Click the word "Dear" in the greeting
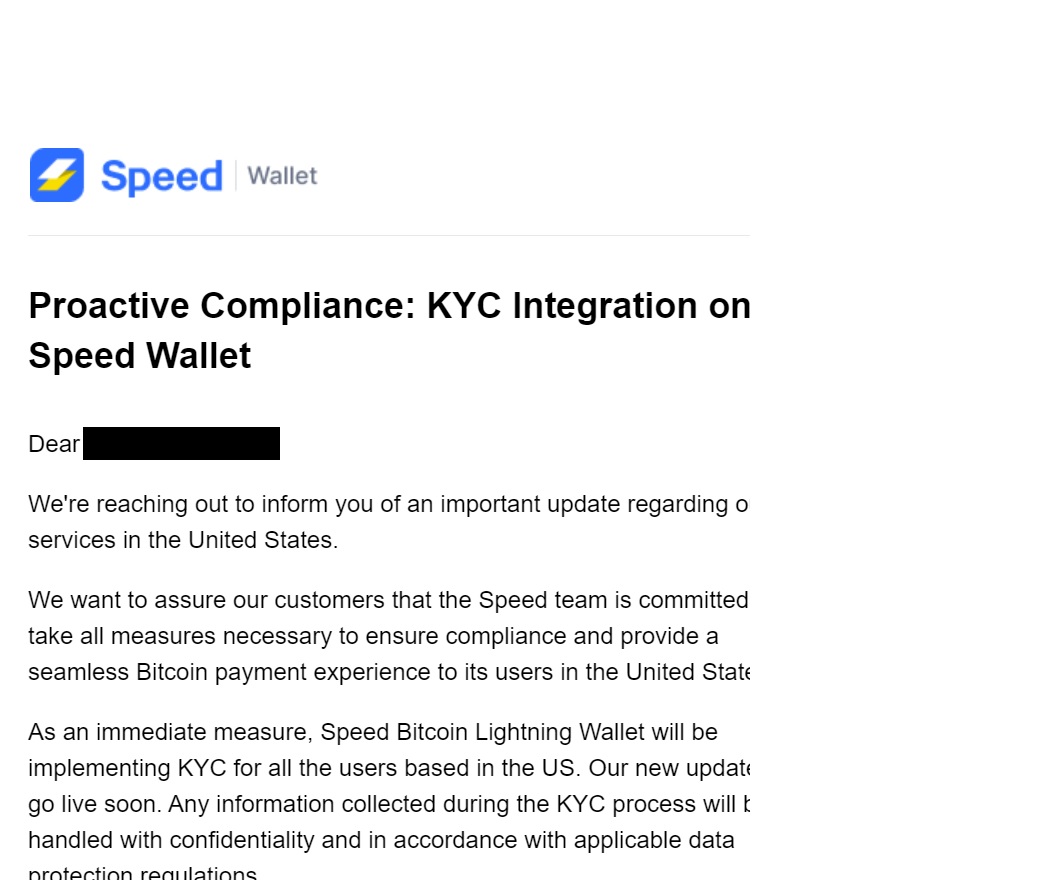 coord(54,444)
